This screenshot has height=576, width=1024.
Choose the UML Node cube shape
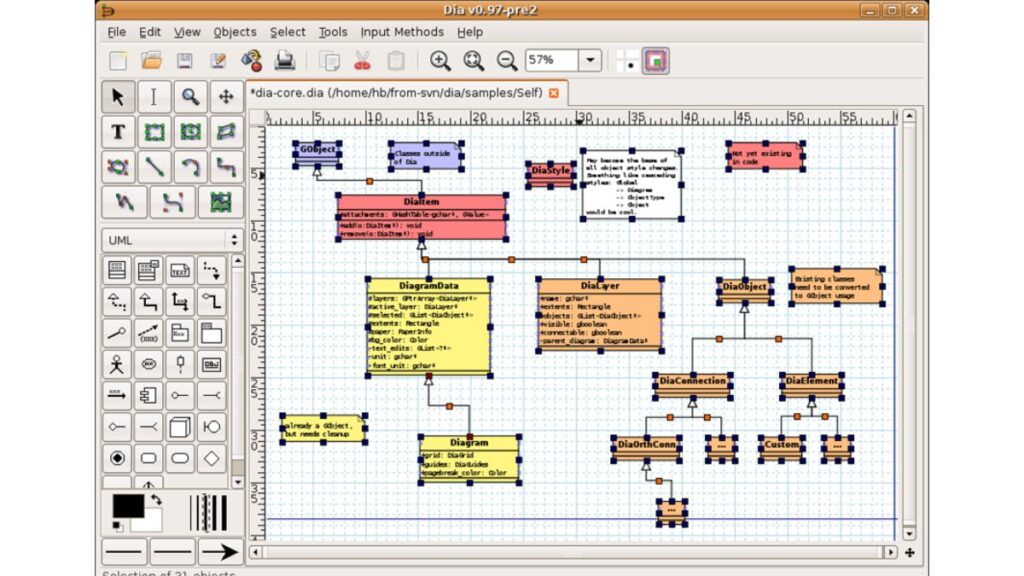[x=180, y=426]
